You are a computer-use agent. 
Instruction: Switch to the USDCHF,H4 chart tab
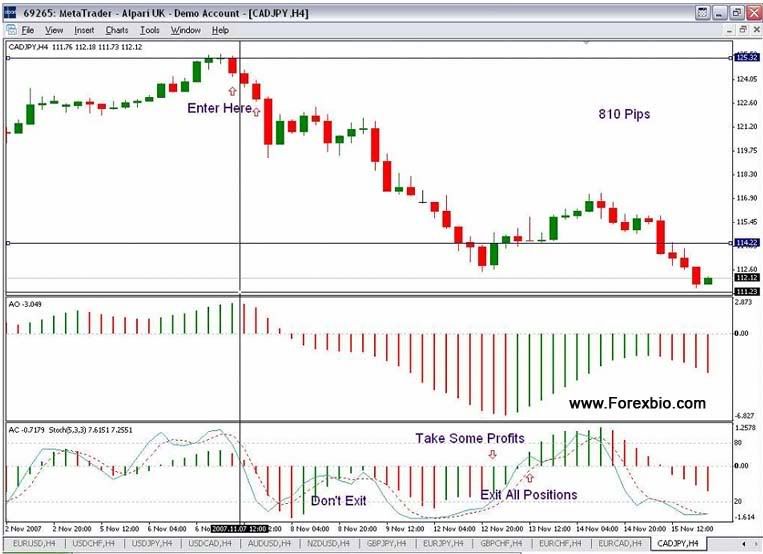[x=93, y=543]
